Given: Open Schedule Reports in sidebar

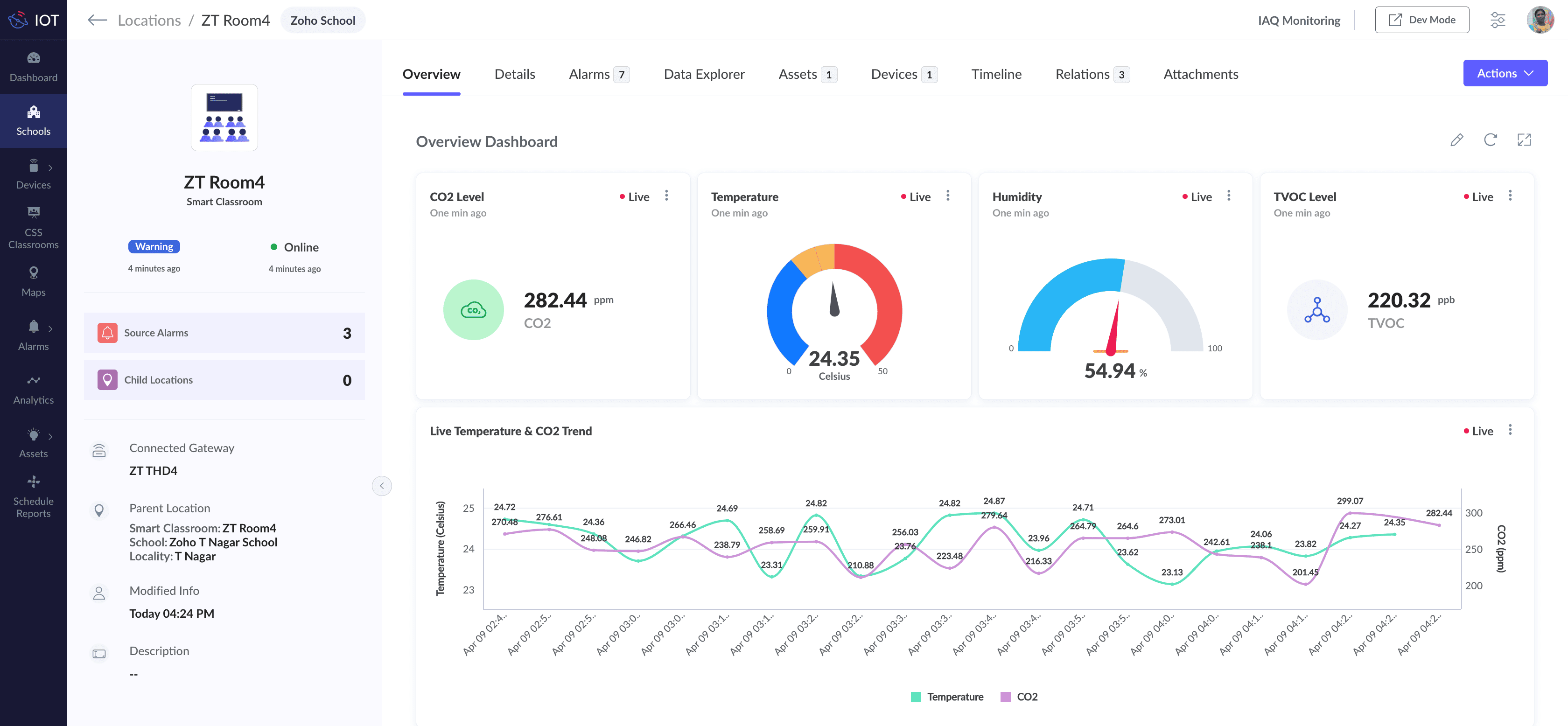Looking at the screenshot, I should pos(34,497).
